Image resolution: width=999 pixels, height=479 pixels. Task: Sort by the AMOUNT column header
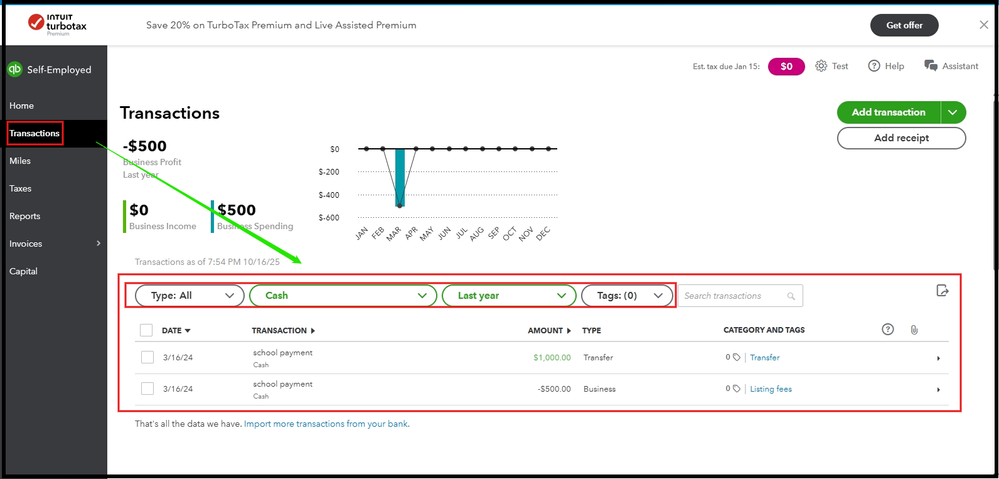pos(549,331)
